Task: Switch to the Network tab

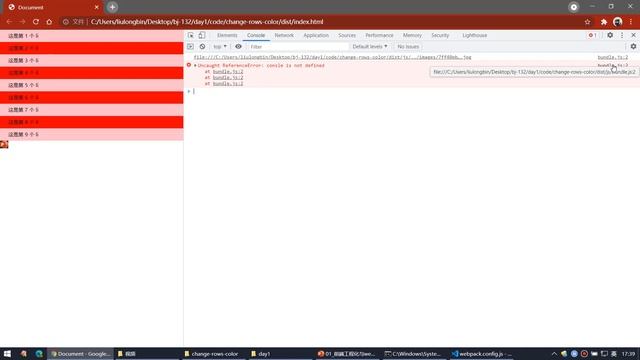Action: point(284,36)
